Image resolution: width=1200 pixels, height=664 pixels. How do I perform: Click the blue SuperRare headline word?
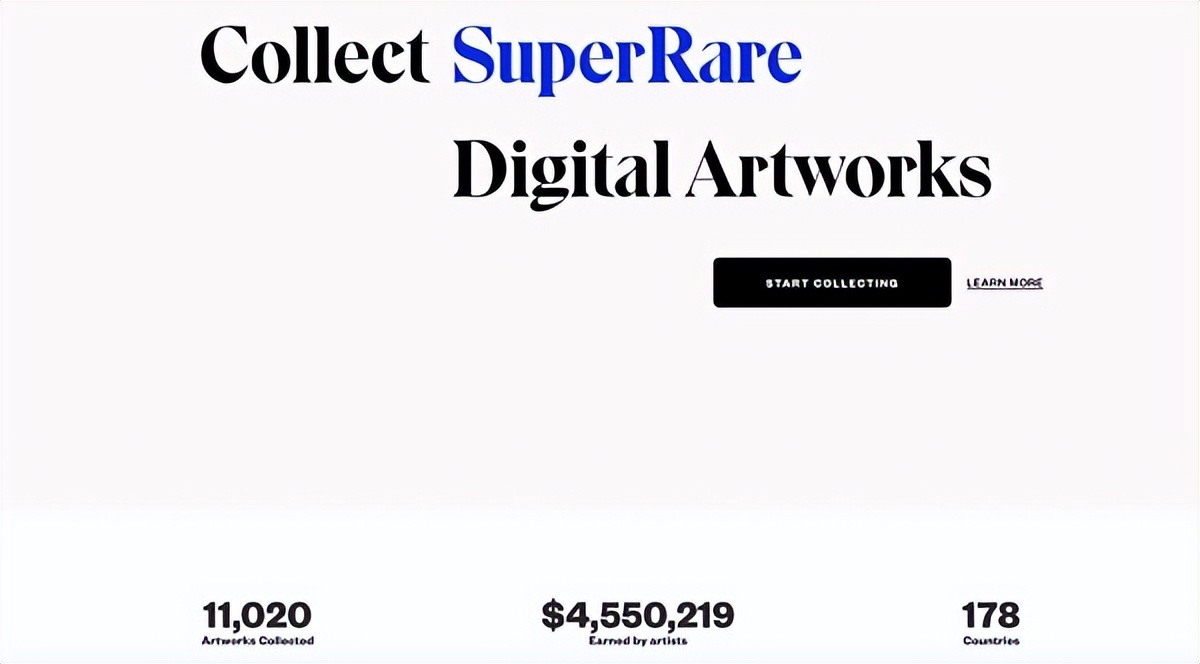tap(627, 58)
